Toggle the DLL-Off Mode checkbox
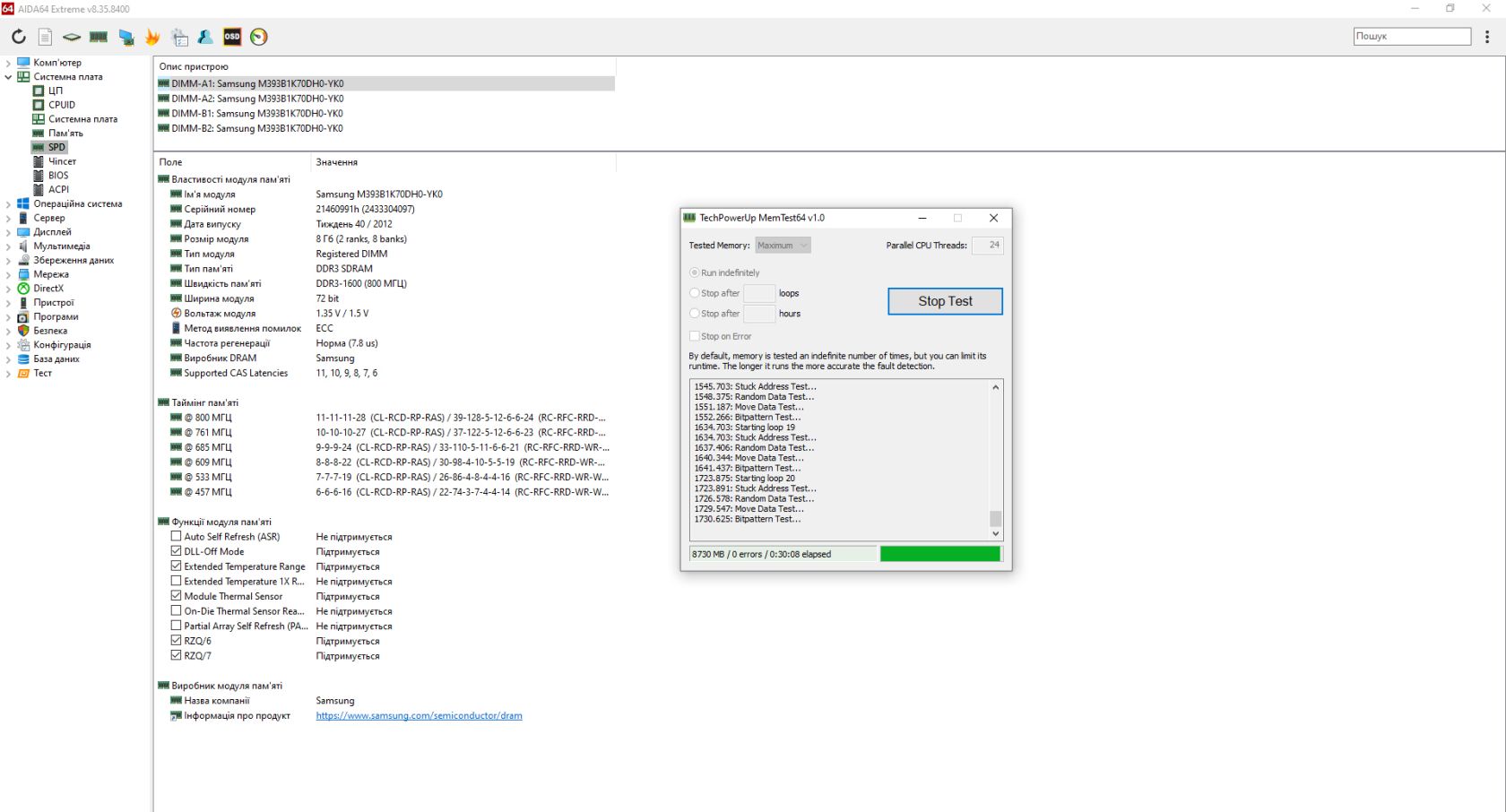Viewport: 1506px width, 812px height. [x=177, y=551]
